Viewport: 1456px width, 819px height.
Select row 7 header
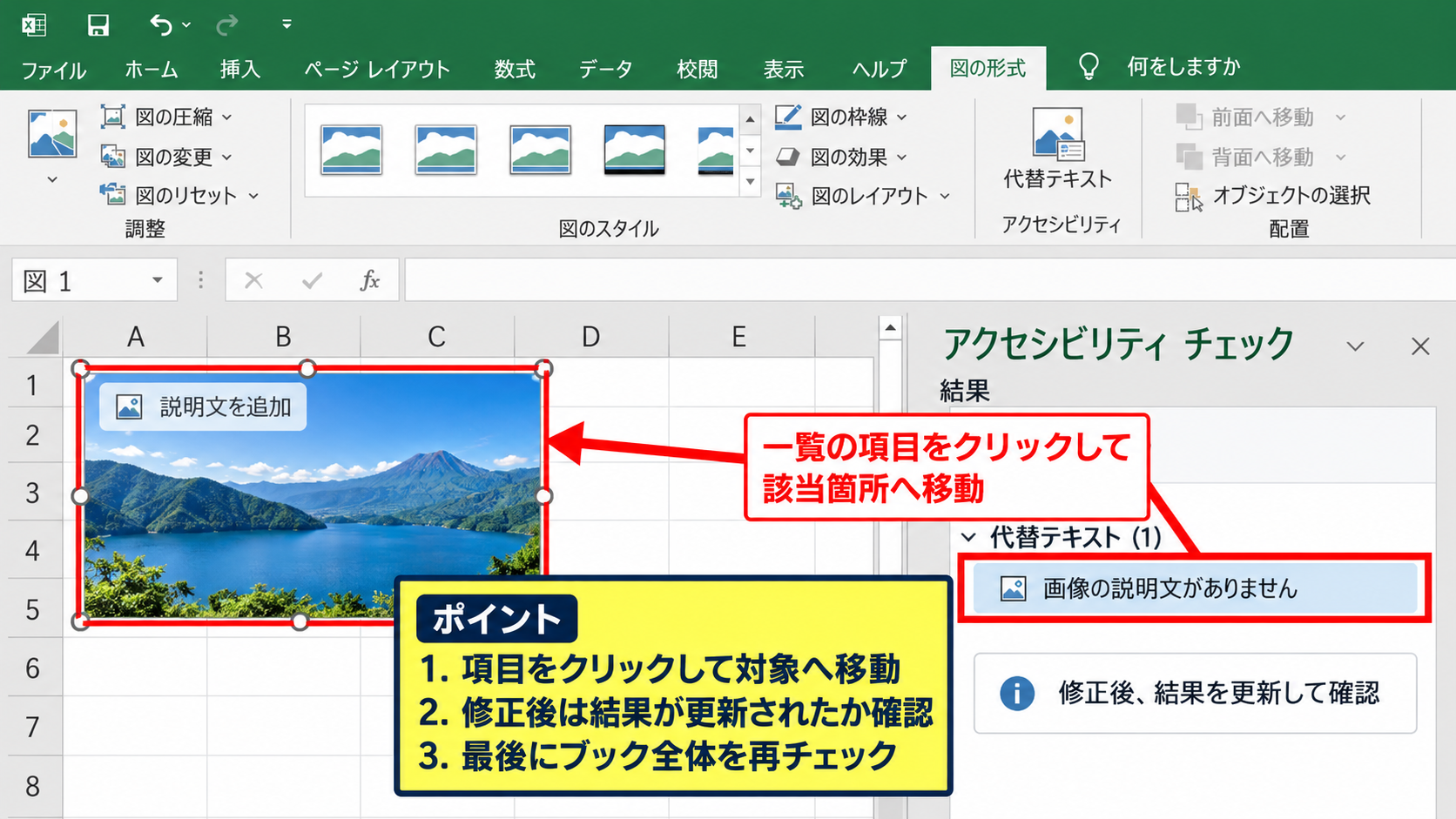coord(33,726)
